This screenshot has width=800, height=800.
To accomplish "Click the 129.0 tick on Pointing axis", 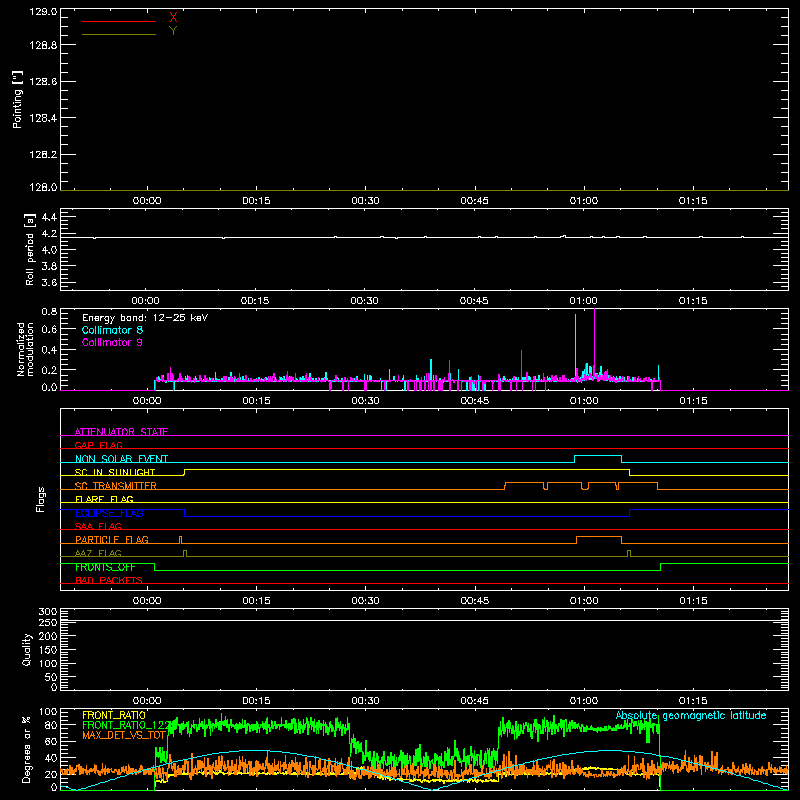I will pyautogui.click(x=43, y=11).
